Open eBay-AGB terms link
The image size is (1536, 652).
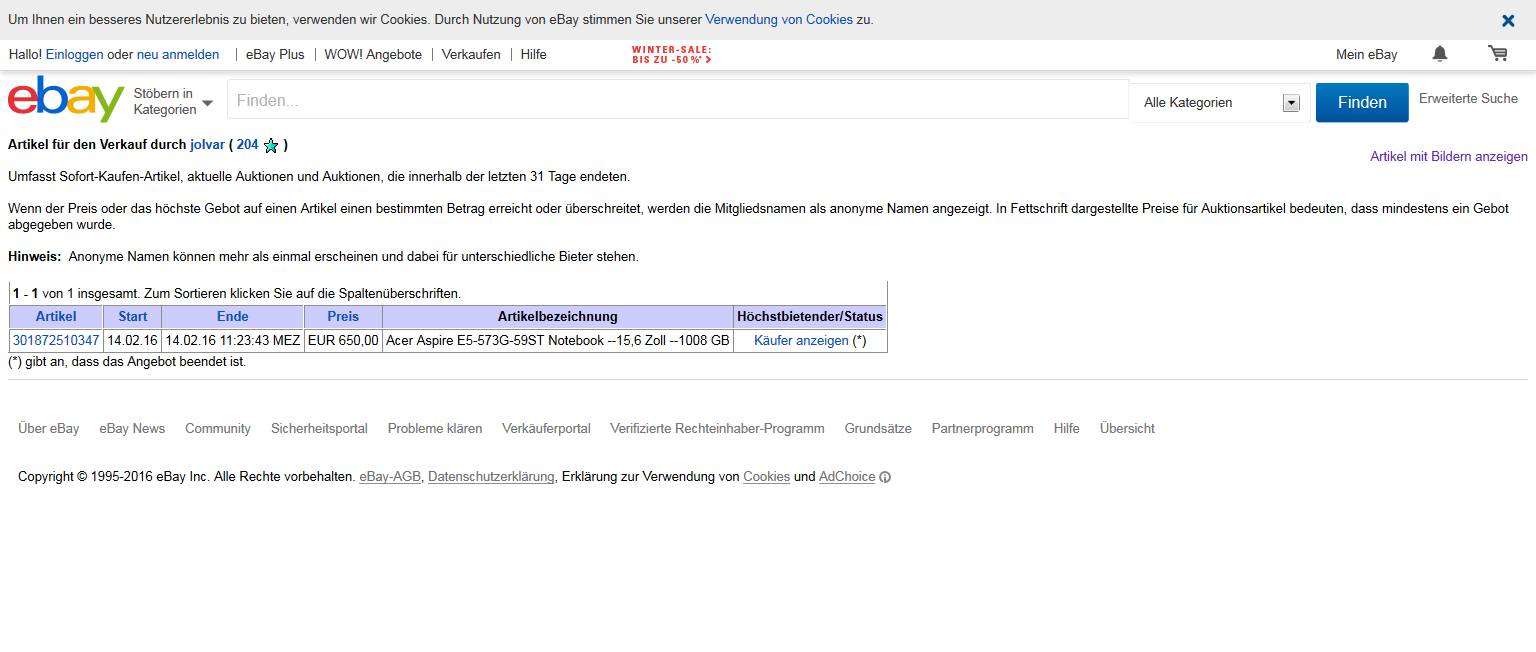coord(390,477)
